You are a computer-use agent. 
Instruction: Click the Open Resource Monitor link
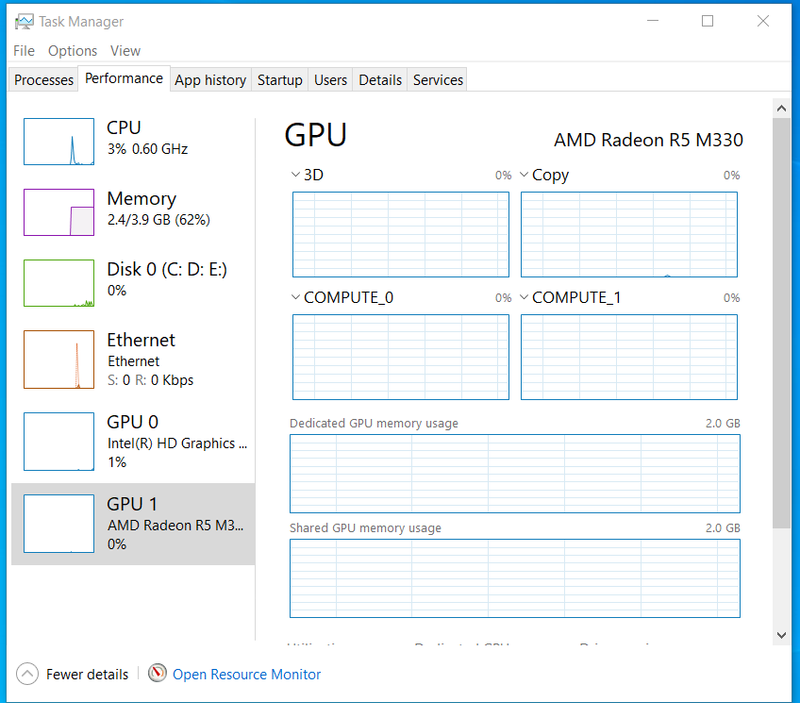click(247, 674)
